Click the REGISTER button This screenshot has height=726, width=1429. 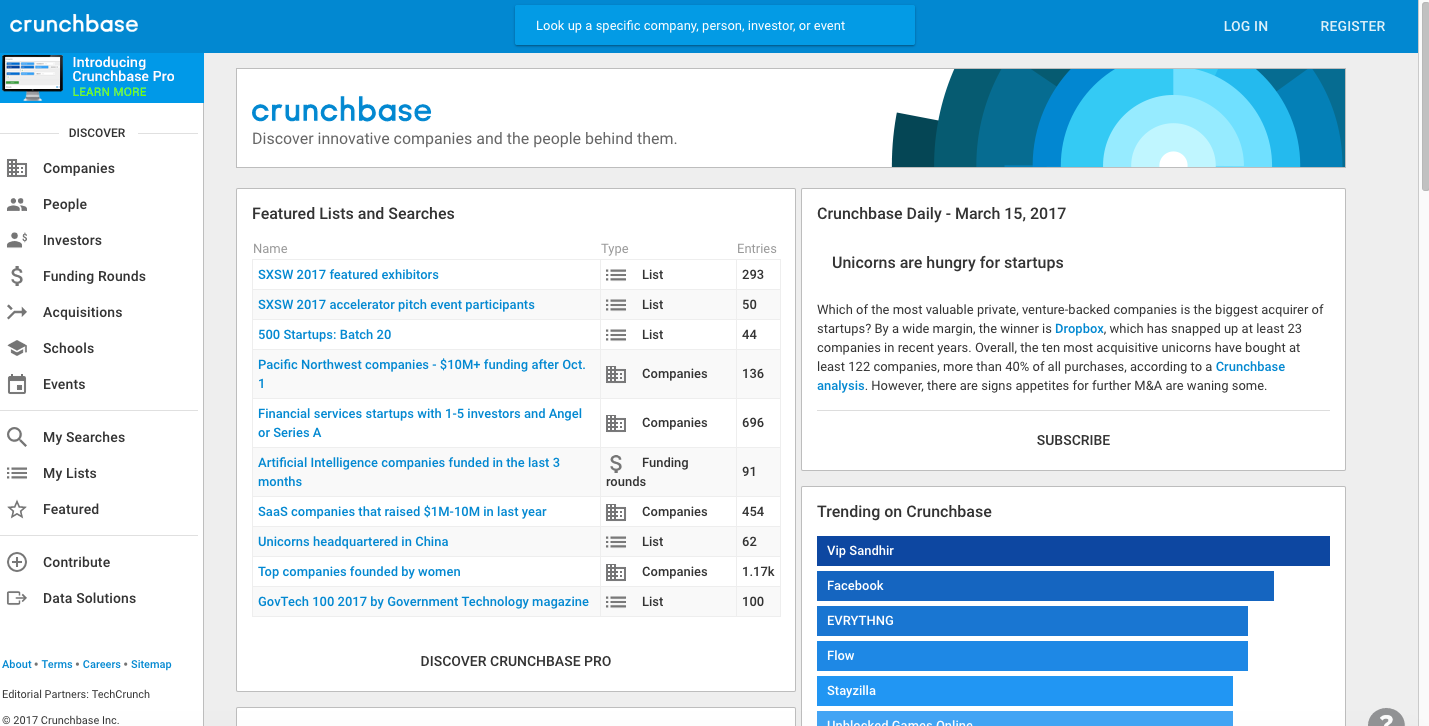1352,26
